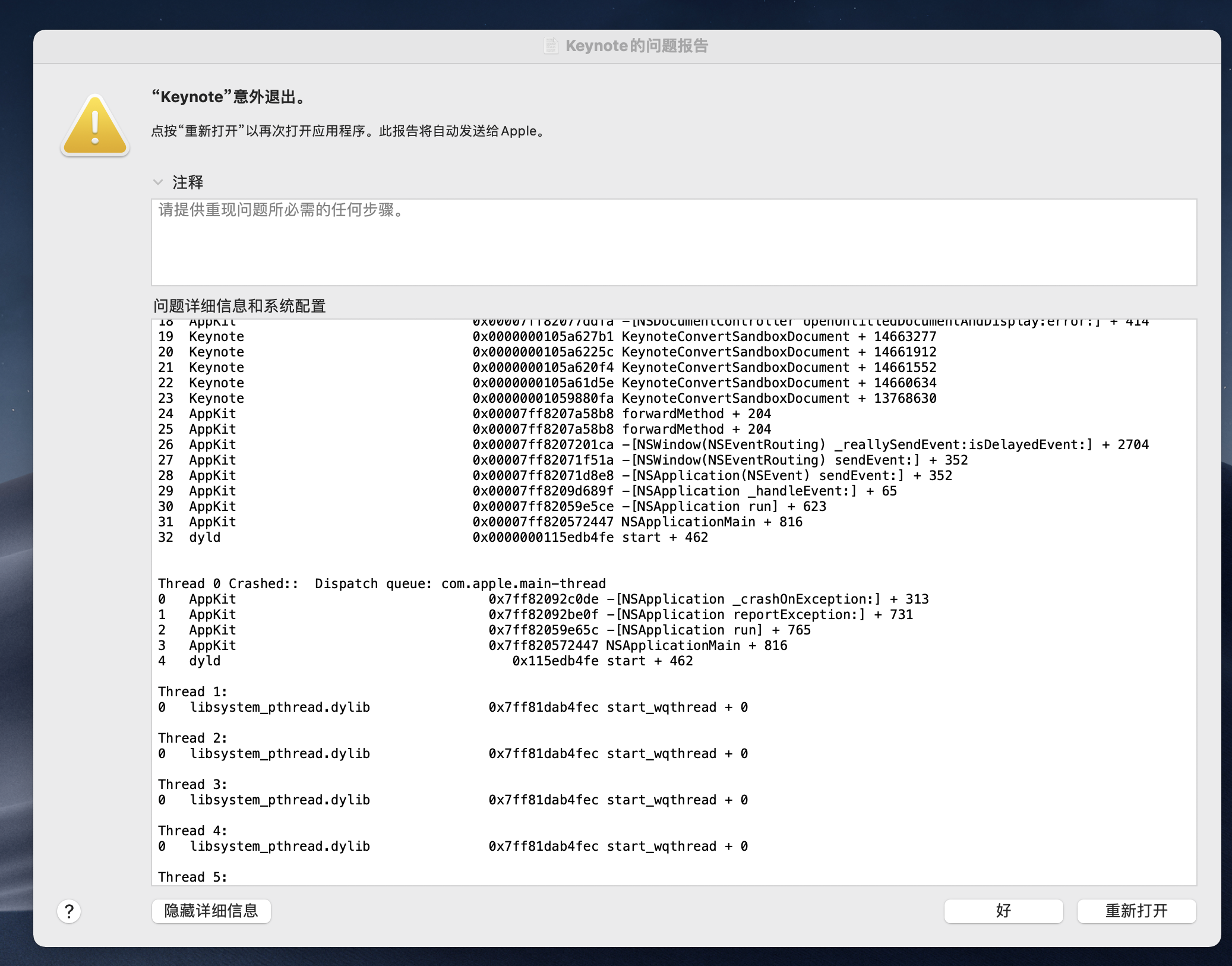Click the _crashOnException frame in Thread 0

[543, 599]
